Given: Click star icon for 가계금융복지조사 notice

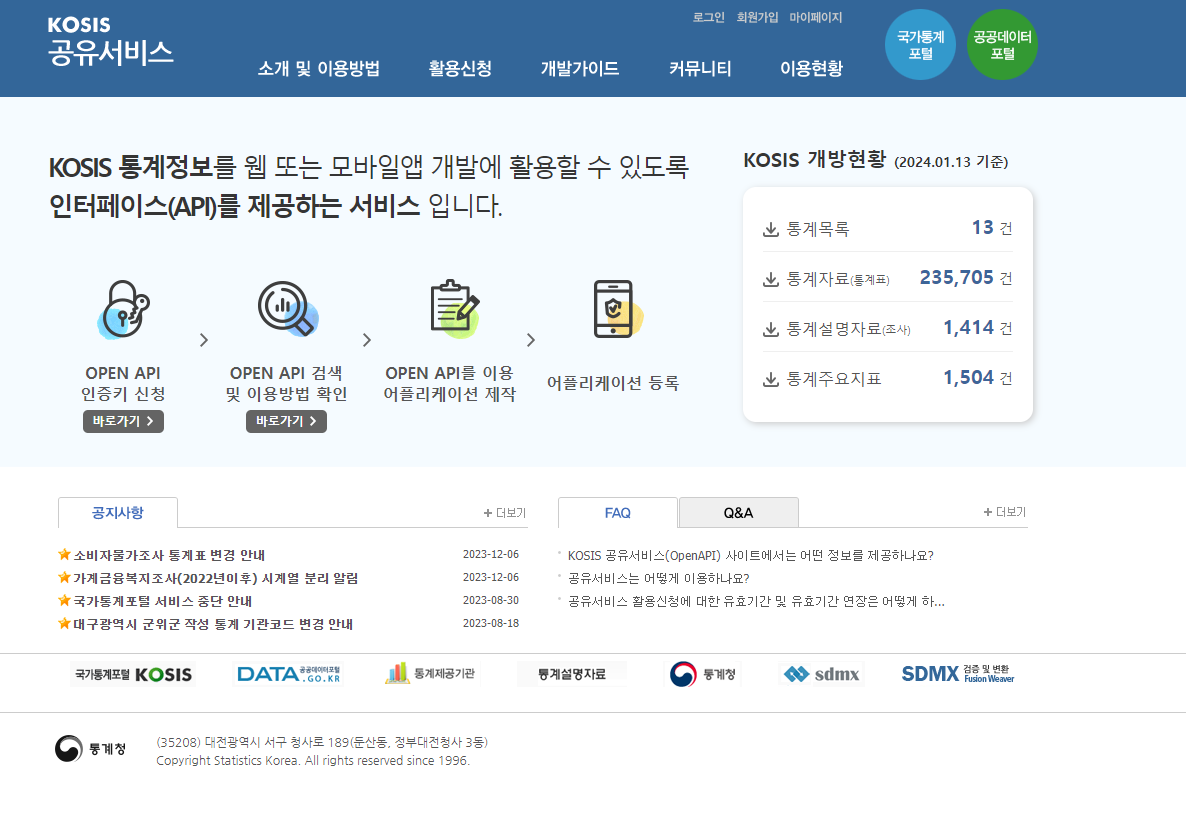Looking at the screenshot, I should (x=64, y=577).
